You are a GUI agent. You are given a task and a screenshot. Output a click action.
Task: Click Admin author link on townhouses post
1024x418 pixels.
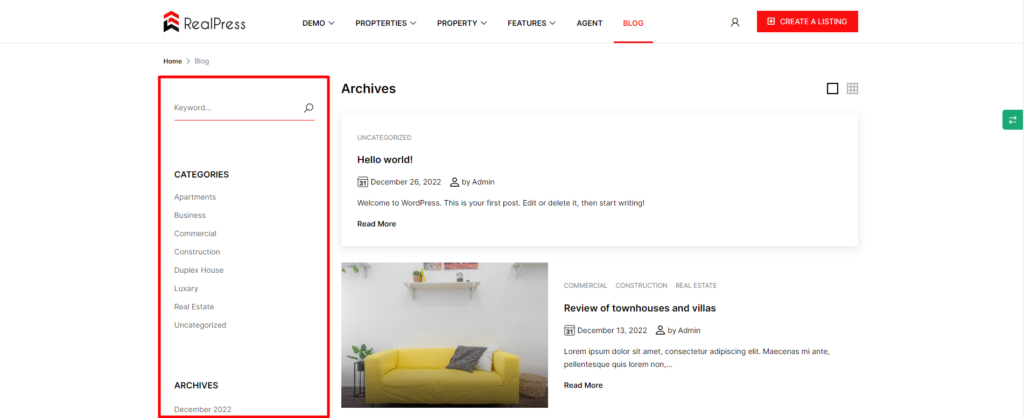click(x=689, y=330)
